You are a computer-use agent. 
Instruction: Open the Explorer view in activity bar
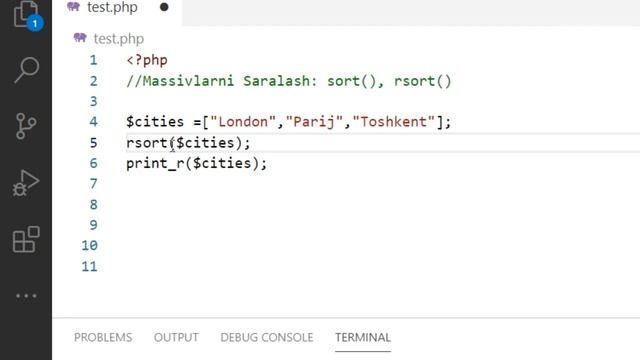tap(26, 14)
